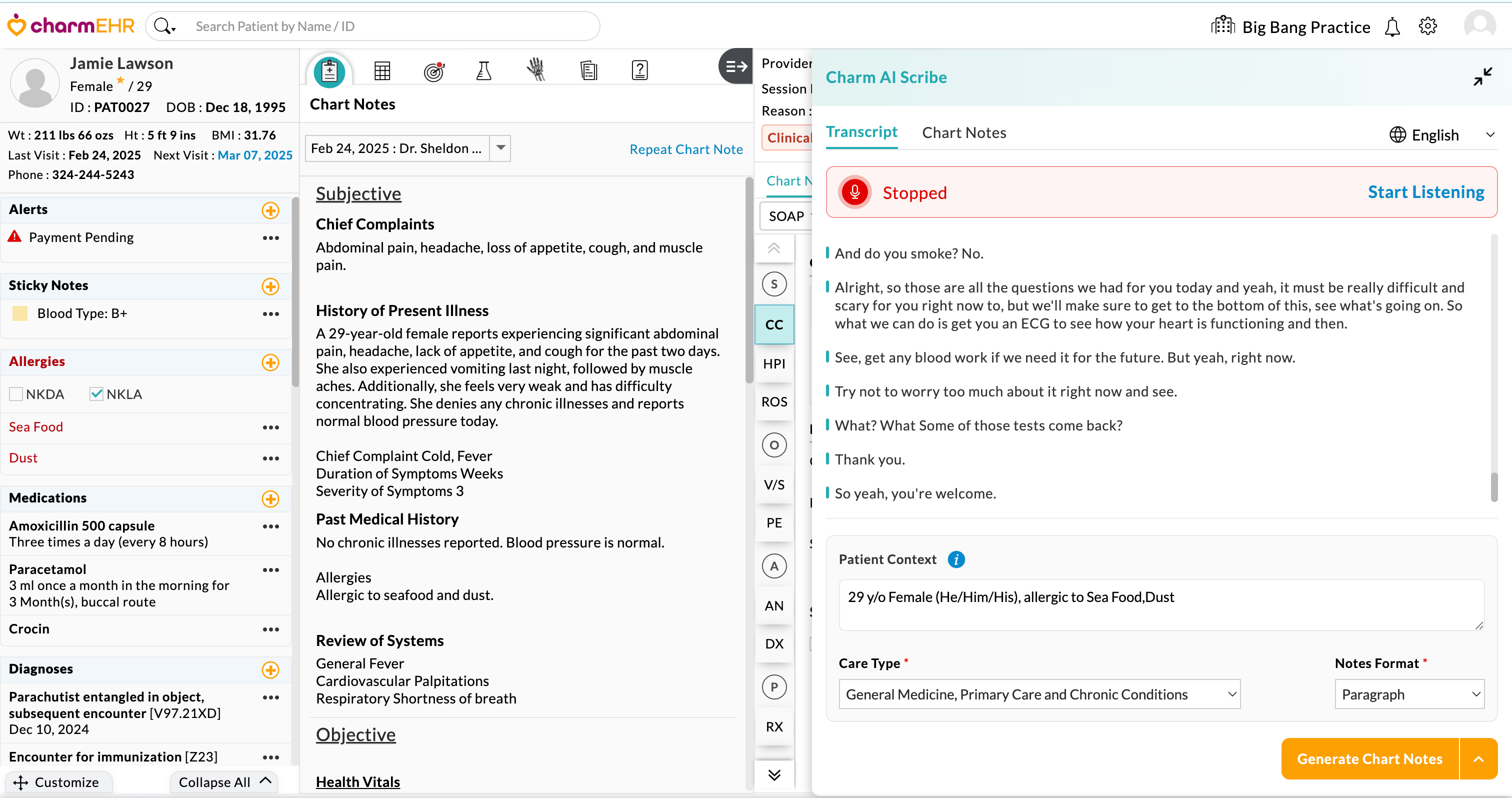Click the yellow sticky note color swatch
Image resolution: width=1512 pixels, height=798 pixels.
coord(20,313)
